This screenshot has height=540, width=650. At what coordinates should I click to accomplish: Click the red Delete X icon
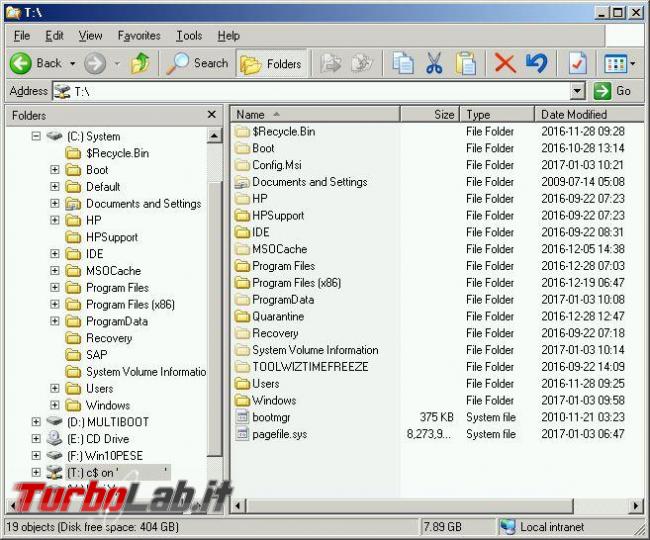505,63
